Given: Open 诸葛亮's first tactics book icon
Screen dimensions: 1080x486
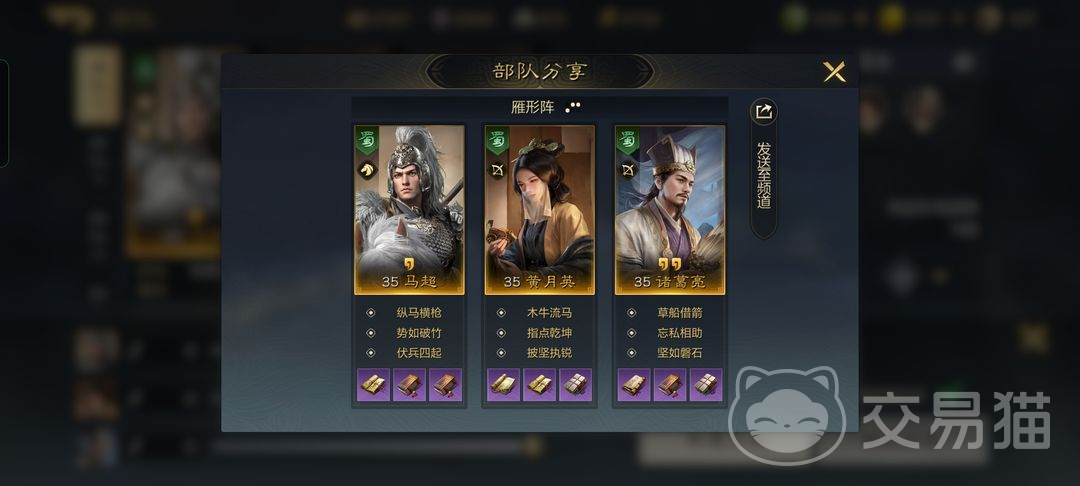Looking at the screenshot, I should (634, 385).
